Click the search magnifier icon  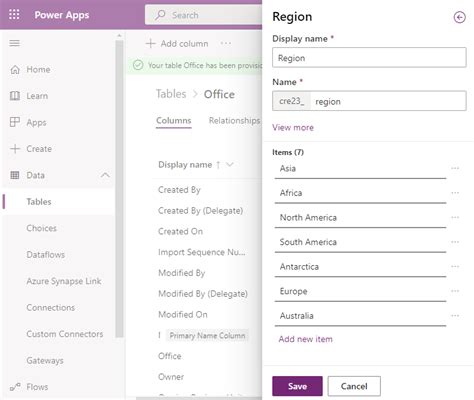pos(160,15)
